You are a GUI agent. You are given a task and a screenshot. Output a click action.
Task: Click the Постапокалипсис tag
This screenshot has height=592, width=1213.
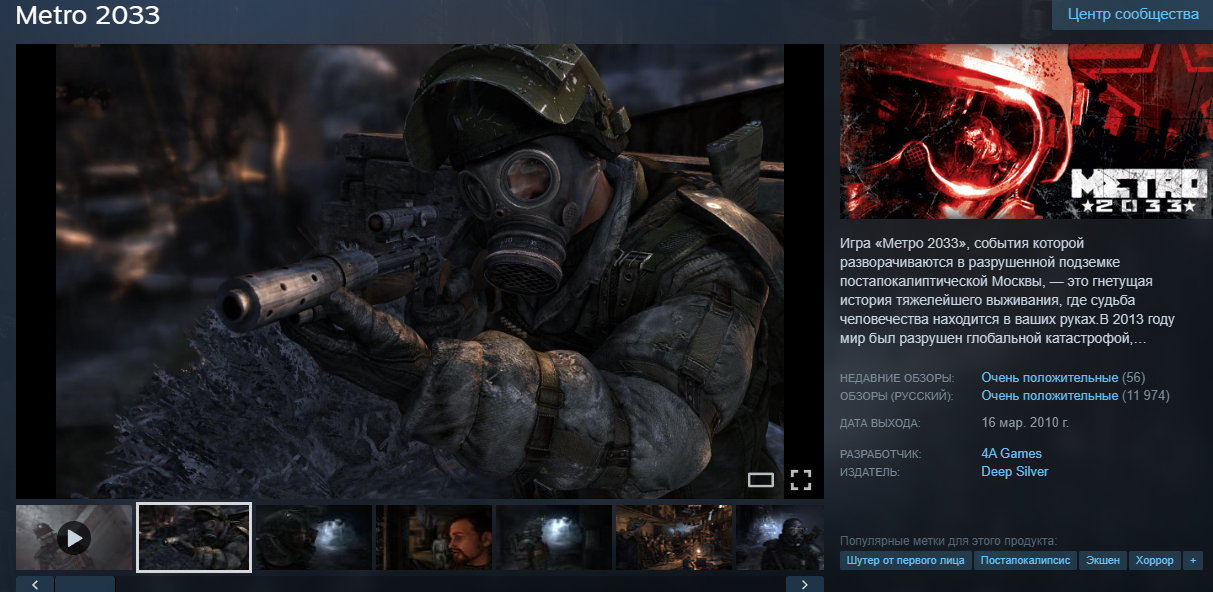click(1026, 561)
